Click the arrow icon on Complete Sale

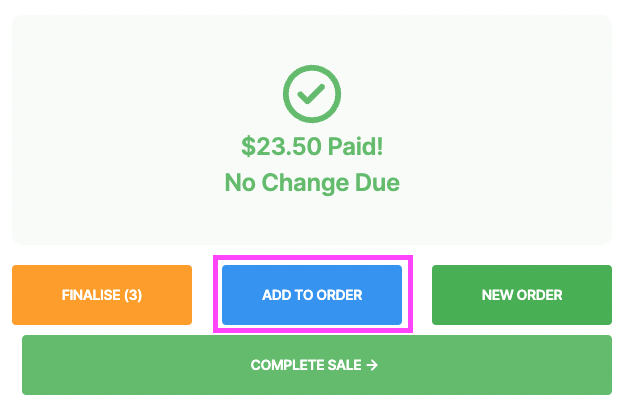[x=372, y=365]
